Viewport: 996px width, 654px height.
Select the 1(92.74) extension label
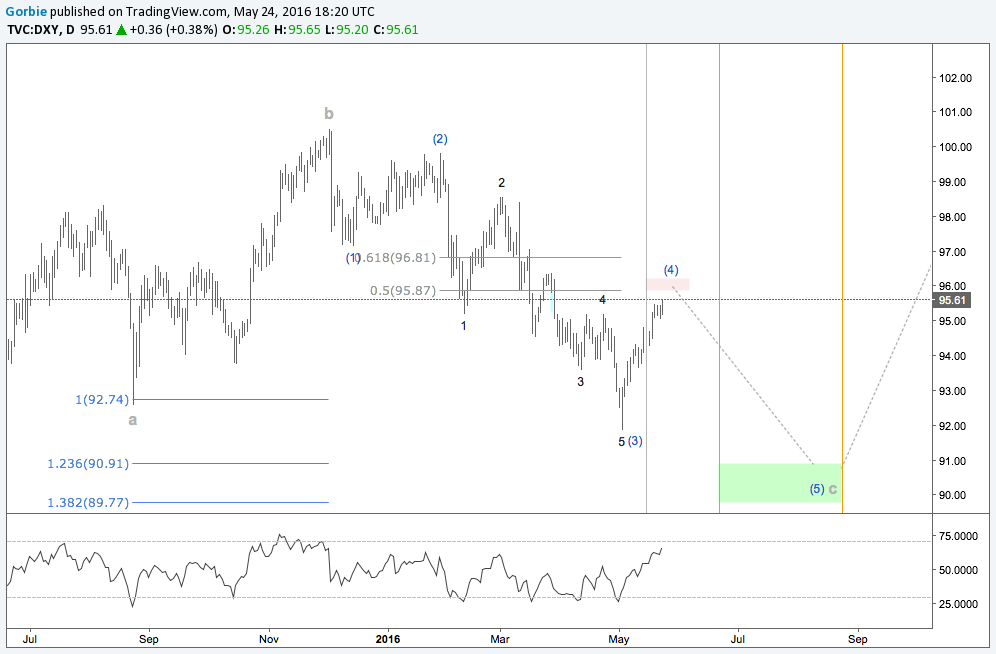click(x=102, y=400)
